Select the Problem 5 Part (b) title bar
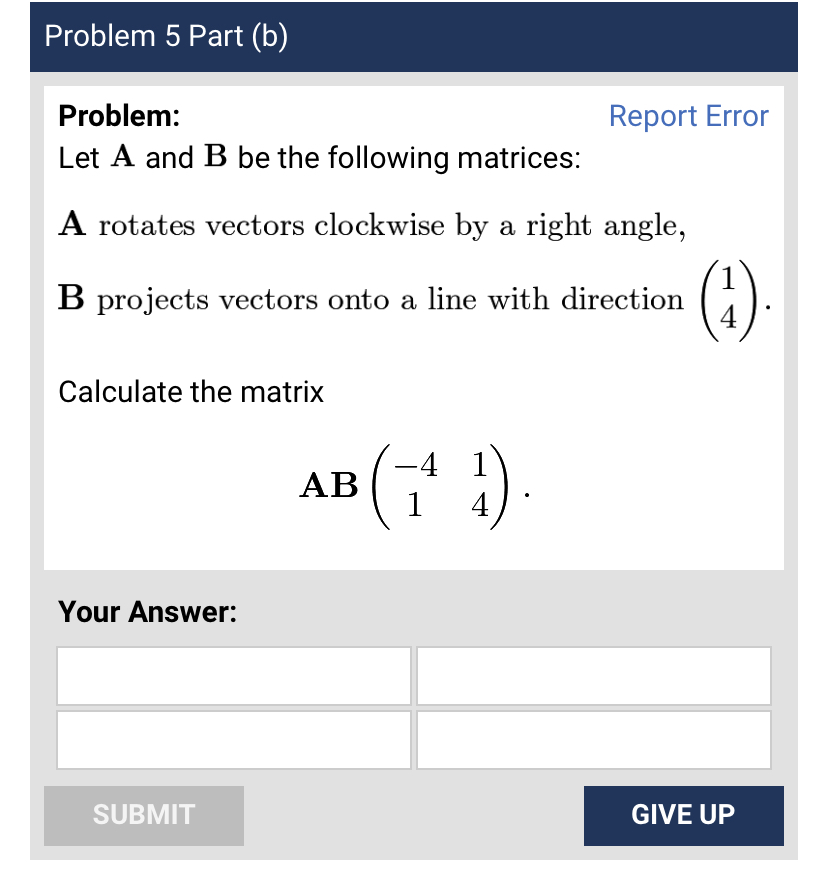Viewport: 828px width, 888px height. tap(414, 36)
